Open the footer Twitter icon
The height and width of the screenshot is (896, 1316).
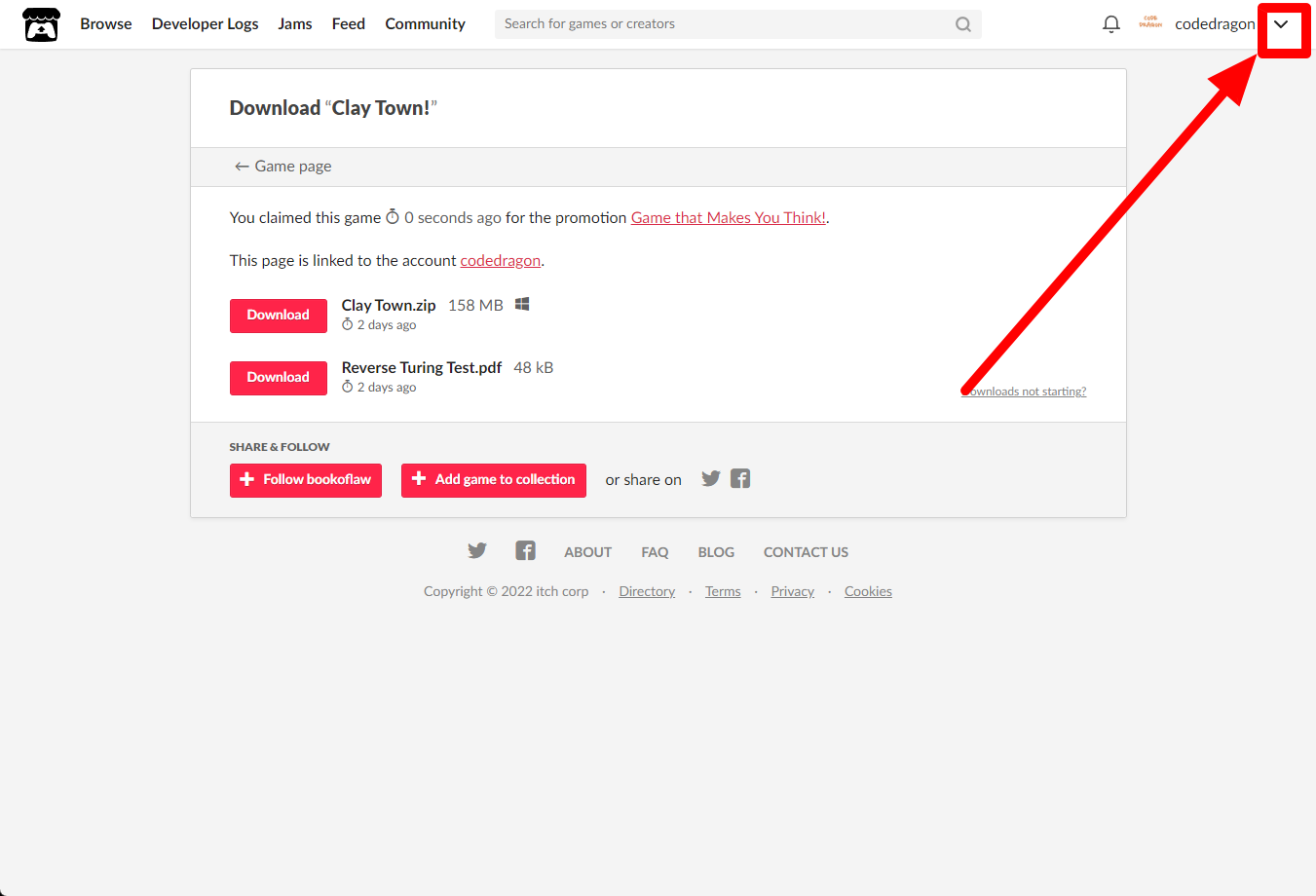pos(477,550)
